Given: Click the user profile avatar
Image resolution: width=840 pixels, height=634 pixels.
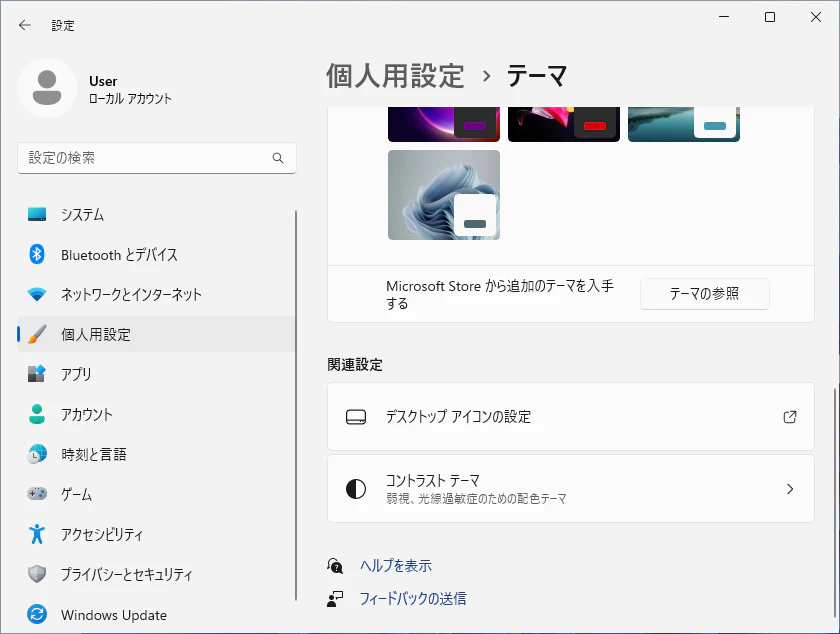Looking at the screenshot, I should pos(47,88).
